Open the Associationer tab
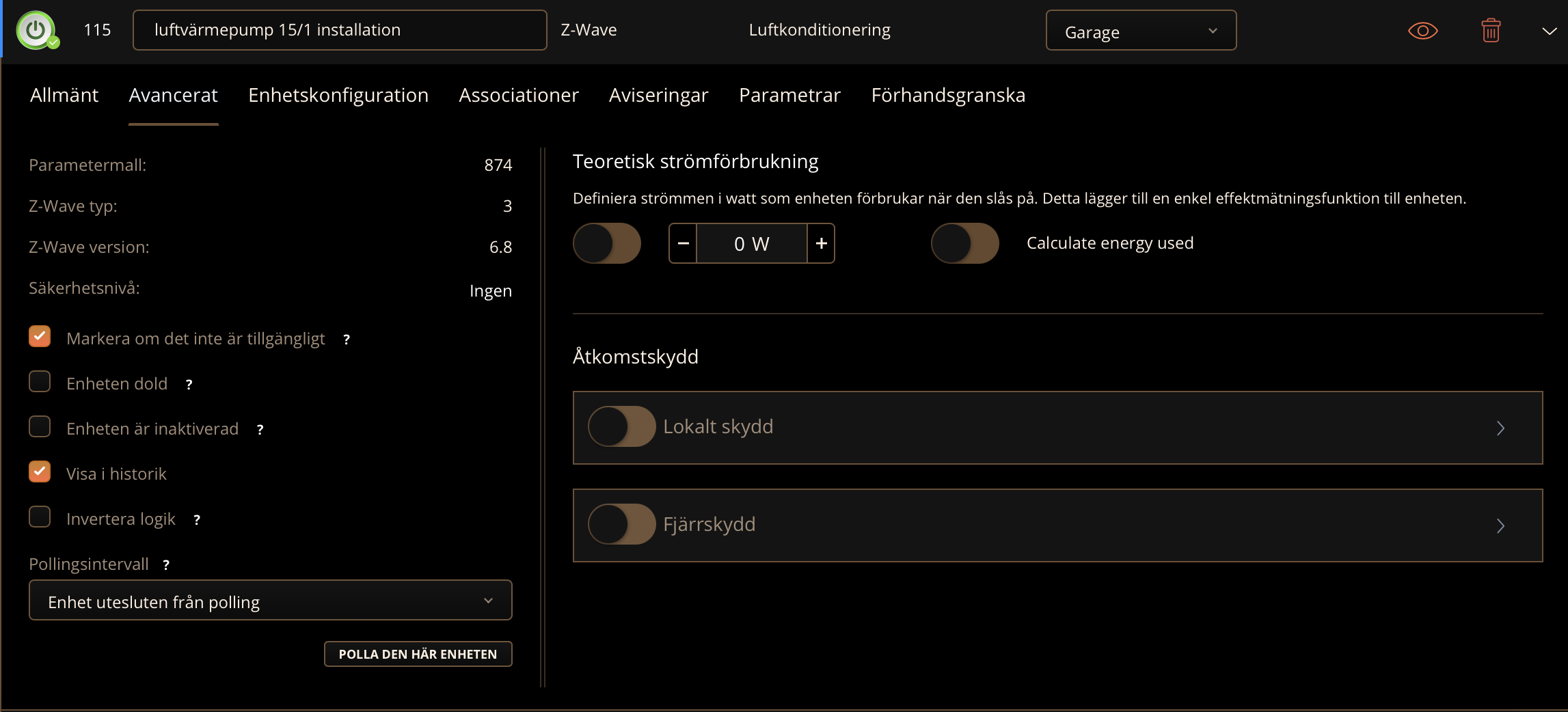Image resolution: width=1568 pixels, height=712 pixels. 518,95
